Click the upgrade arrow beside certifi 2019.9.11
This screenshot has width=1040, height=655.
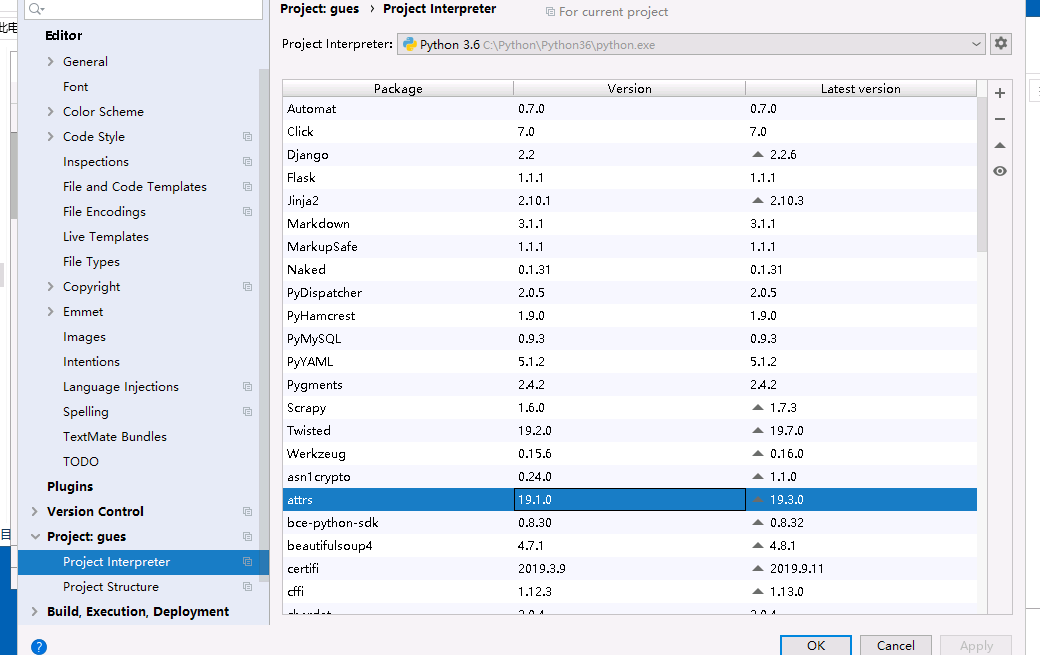(757, 569)
